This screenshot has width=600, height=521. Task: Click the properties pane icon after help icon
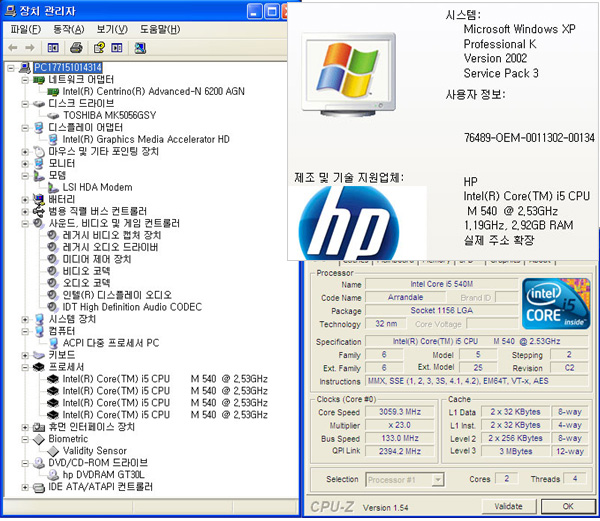117,48
